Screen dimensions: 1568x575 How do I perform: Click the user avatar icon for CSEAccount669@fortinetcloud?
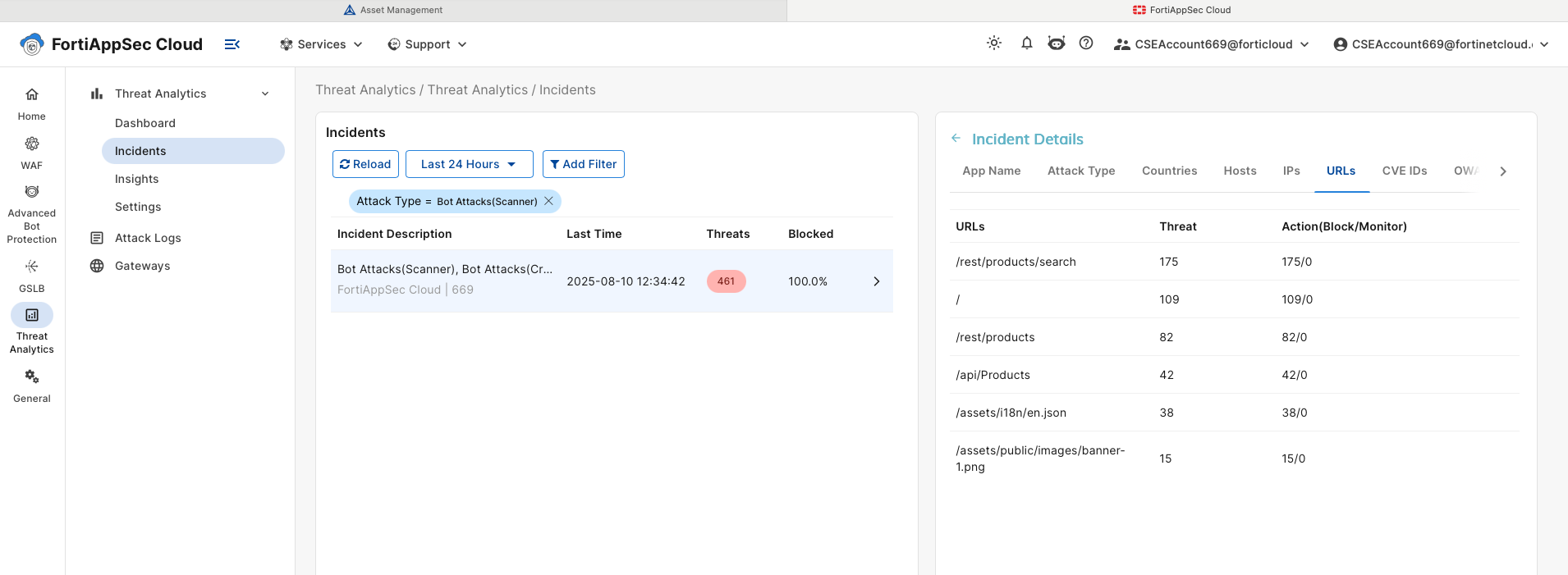(1341, 44)
